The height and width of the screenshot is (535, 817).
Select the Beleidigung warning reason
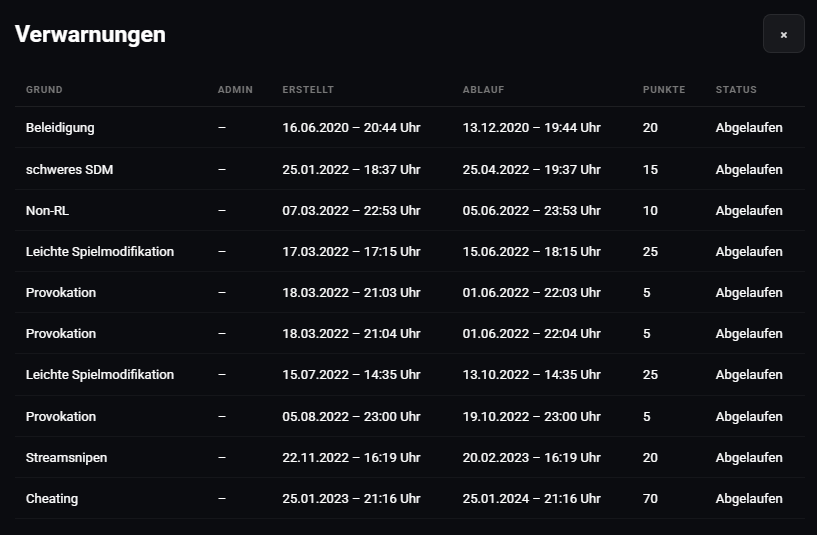click(x=60, y=128)
